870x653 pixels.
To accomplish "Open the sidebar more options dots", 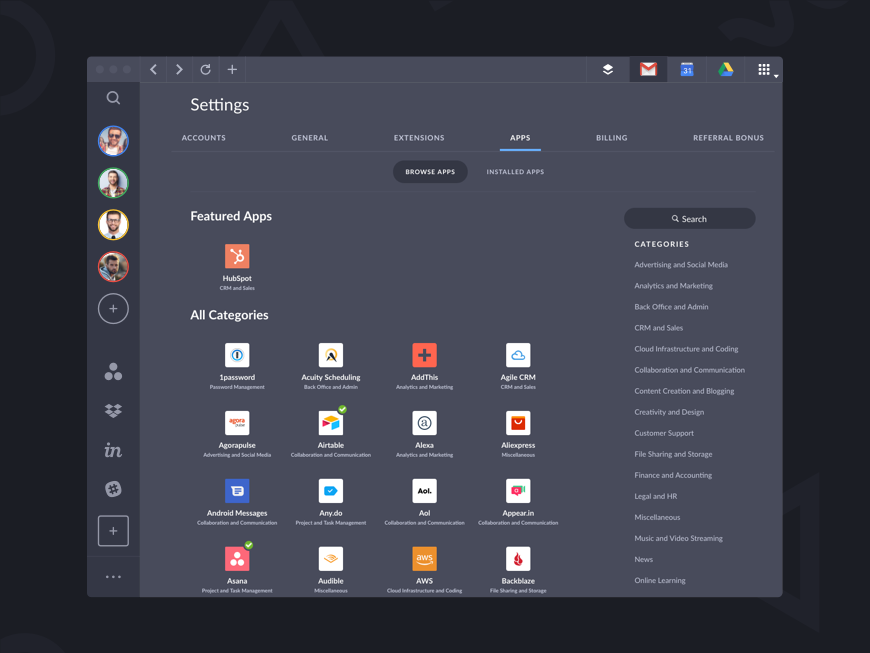I will (113, 577).
